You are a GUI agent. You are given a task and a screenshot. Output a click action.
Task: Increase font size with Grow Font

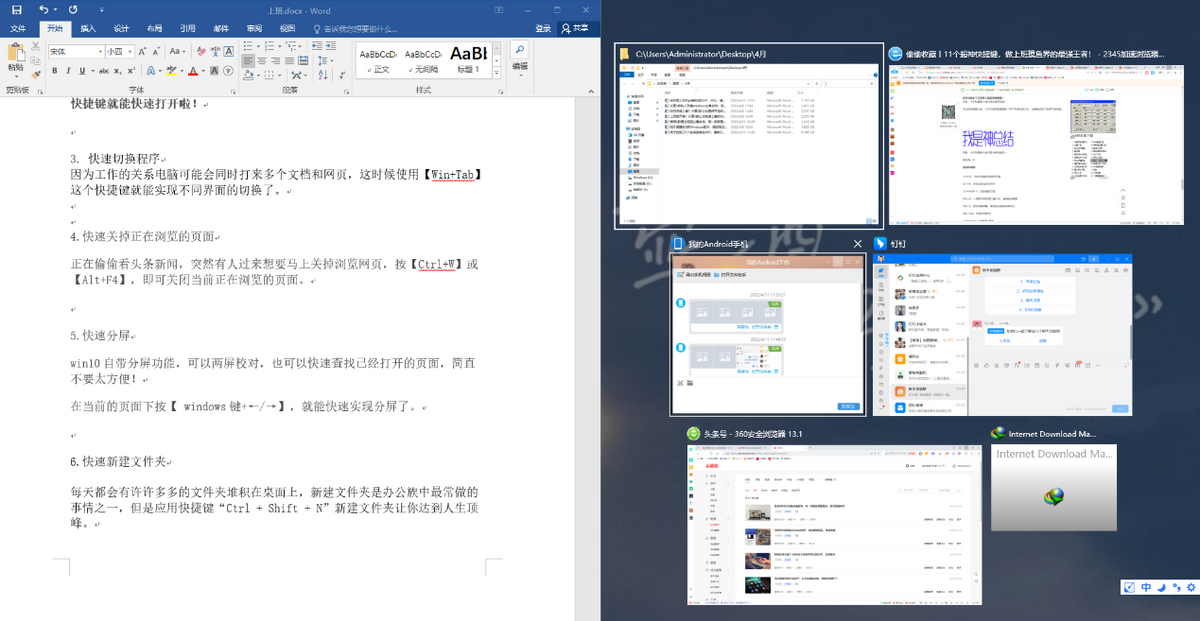point(142,51)
